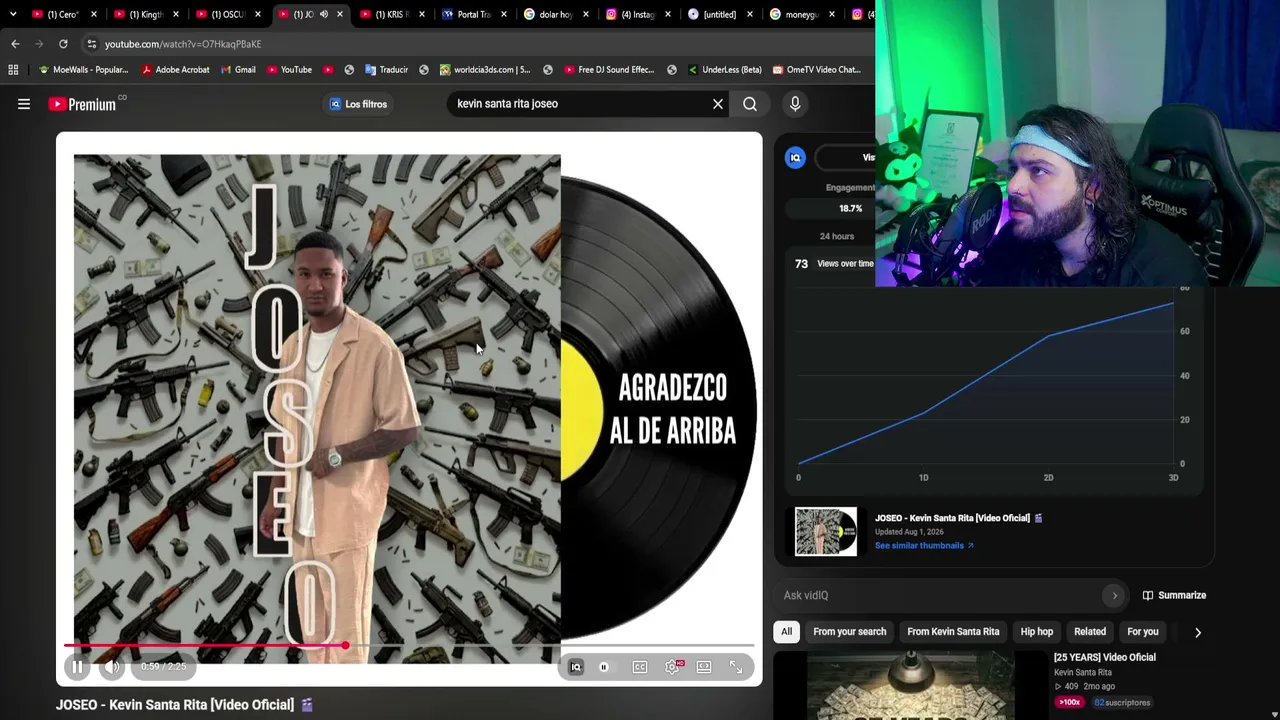Click the >100x badge on recommended video
The height and width of the screenshot is (720, 1280).
pyautogui.click(x=1070, y=702)
